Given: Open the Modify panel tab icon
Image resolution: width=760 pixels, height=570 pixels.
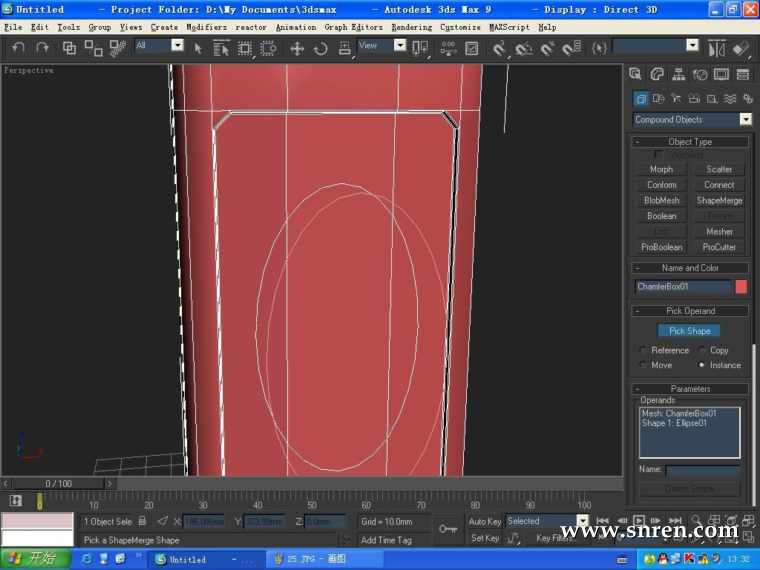Looking at the screenshot, I should (x=657, y=74).
